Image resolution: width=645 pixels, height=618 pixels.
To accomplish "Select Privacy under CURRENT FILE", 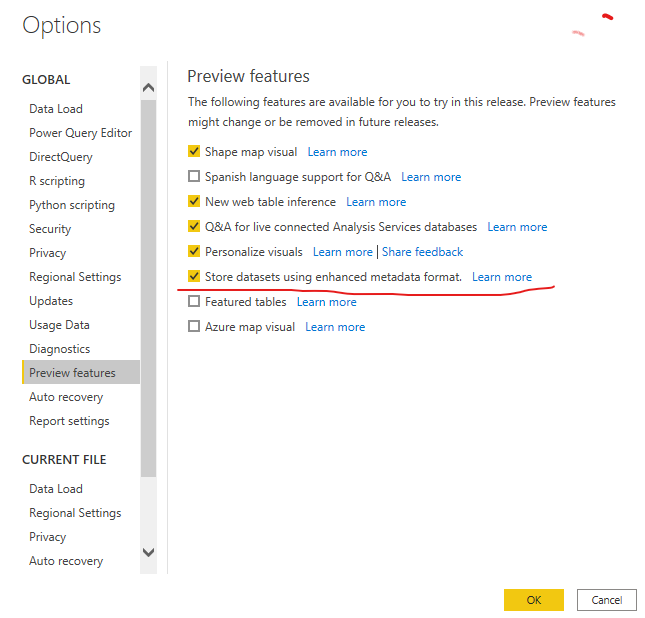I will pos(47,537).
